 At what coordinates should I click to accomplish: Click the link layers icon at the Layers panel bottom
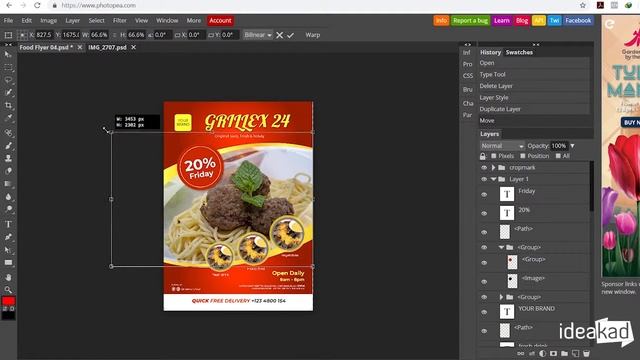520,353
